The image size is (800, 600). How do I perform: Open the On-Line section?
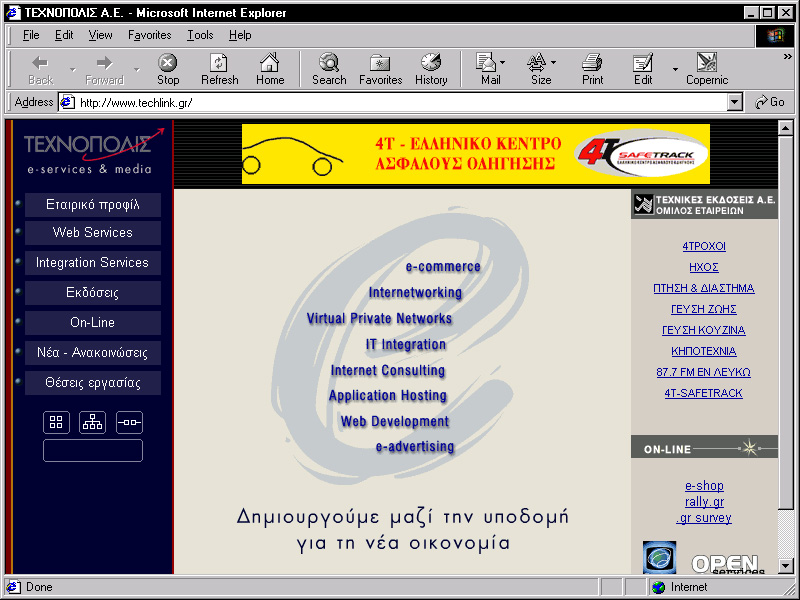click(92, 322)
